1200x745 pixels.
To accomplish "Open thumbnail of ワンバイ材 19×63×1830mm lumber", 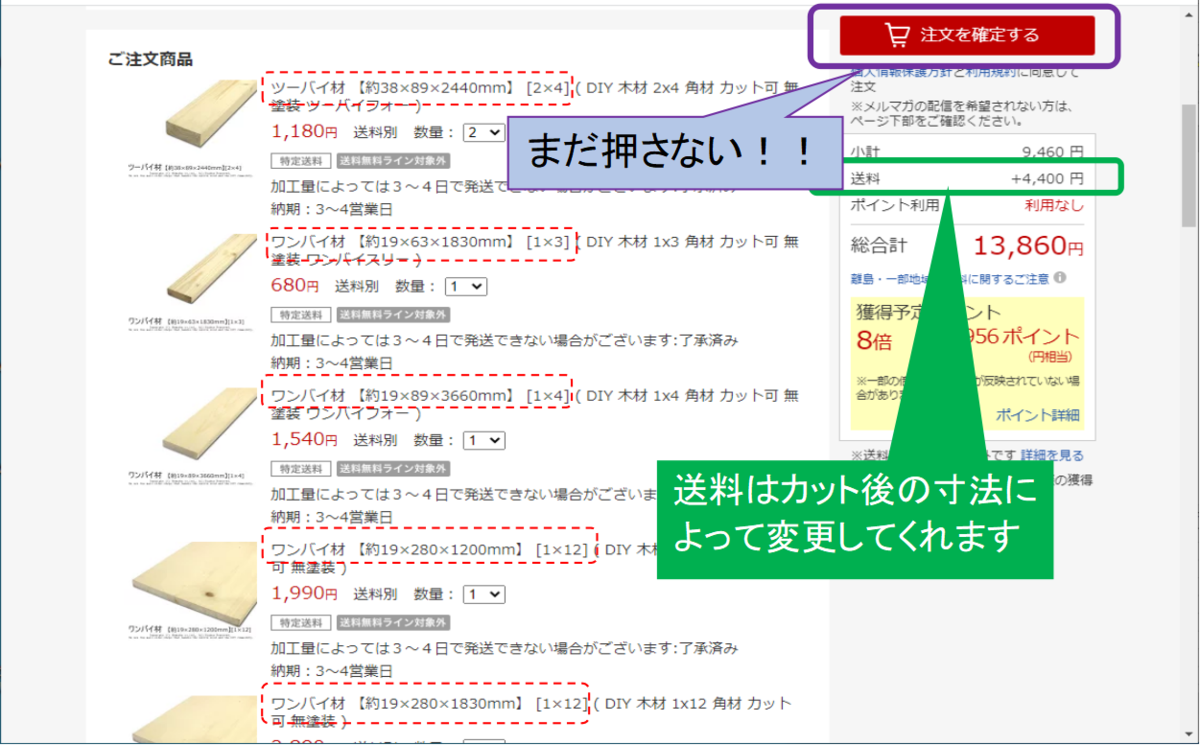I will click(192, 282).
